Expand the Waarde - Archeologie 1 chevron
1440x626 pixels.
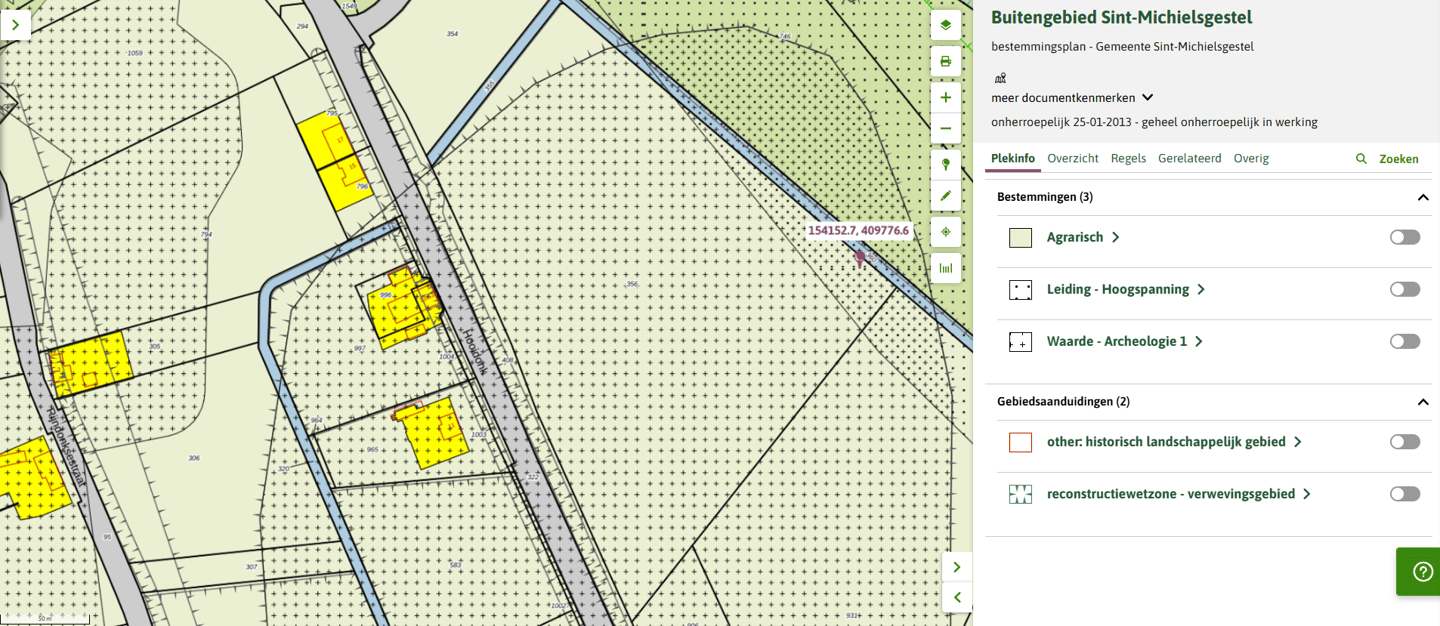coord(1199,342)
